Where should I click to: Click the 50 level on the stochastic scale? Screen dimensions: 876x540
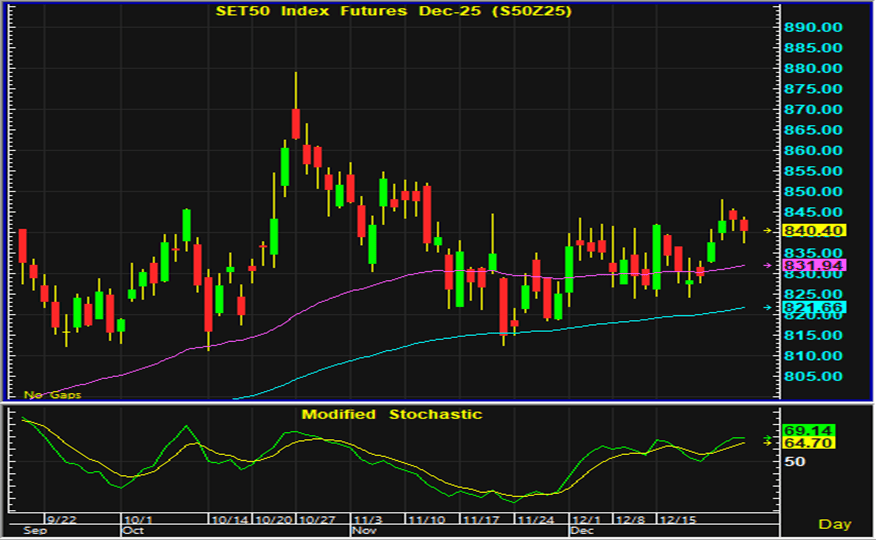795,461
